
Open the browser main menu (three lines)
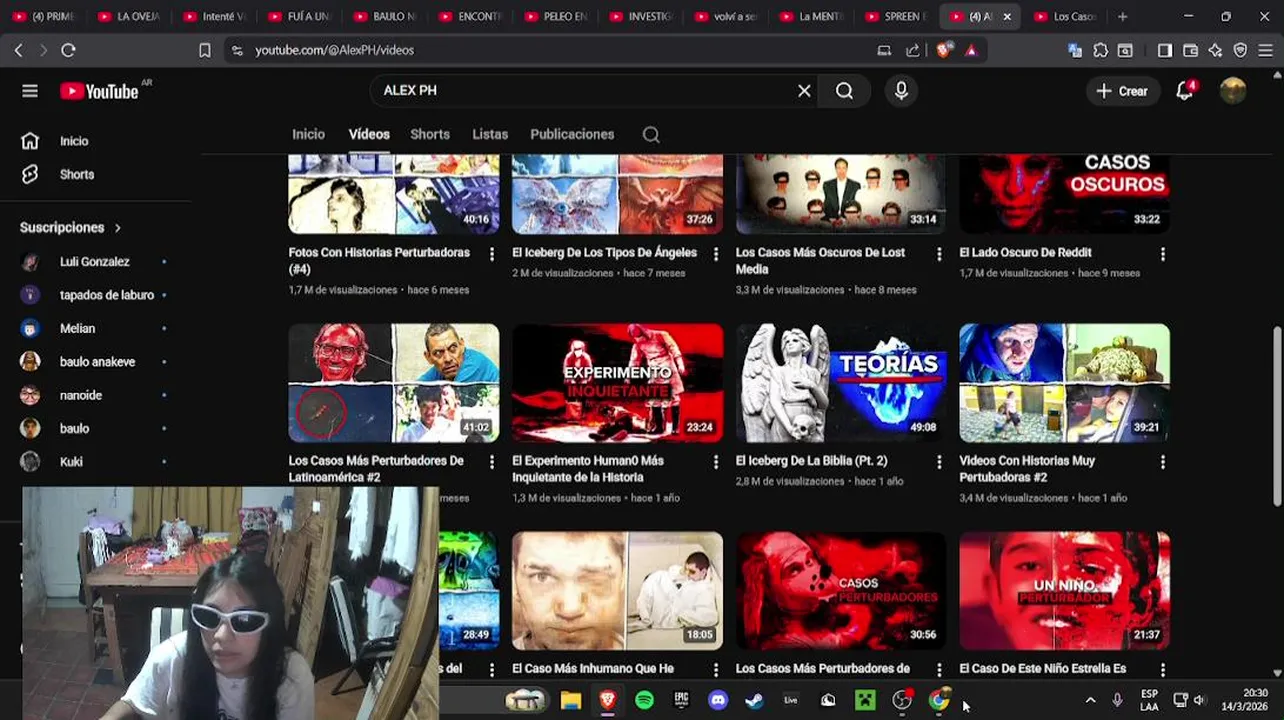click(x=1265, y=50)
